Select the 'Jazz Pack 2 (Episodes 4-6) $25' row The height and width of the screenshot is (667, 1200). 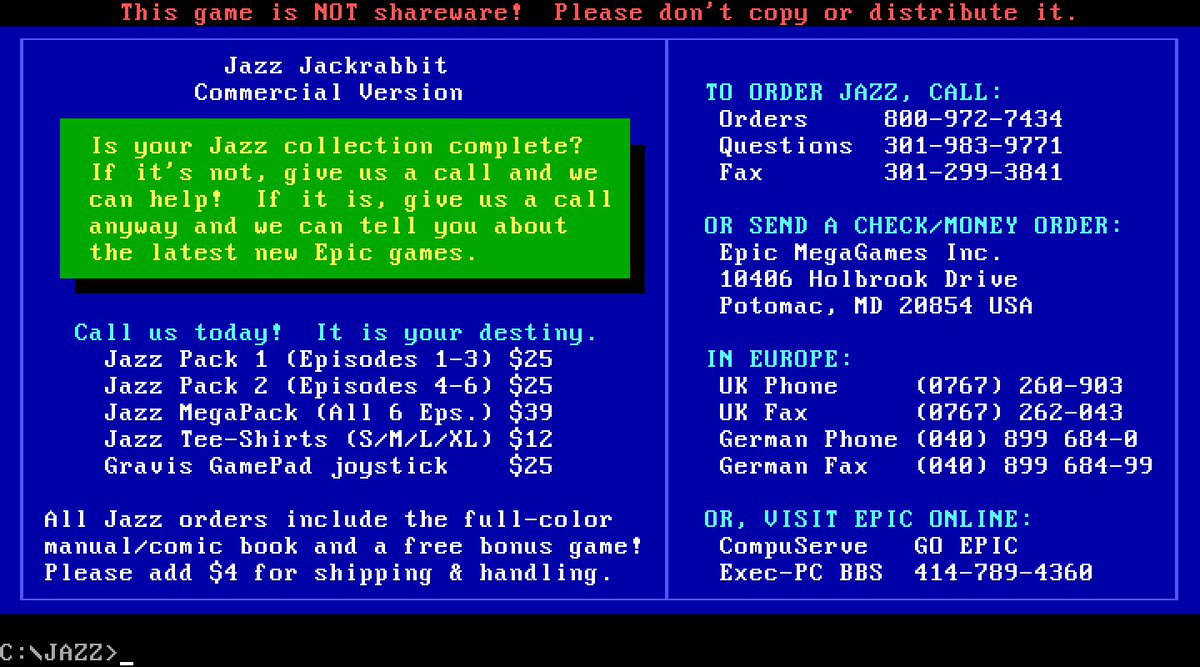pyautogui.click(x=329, y=386)
